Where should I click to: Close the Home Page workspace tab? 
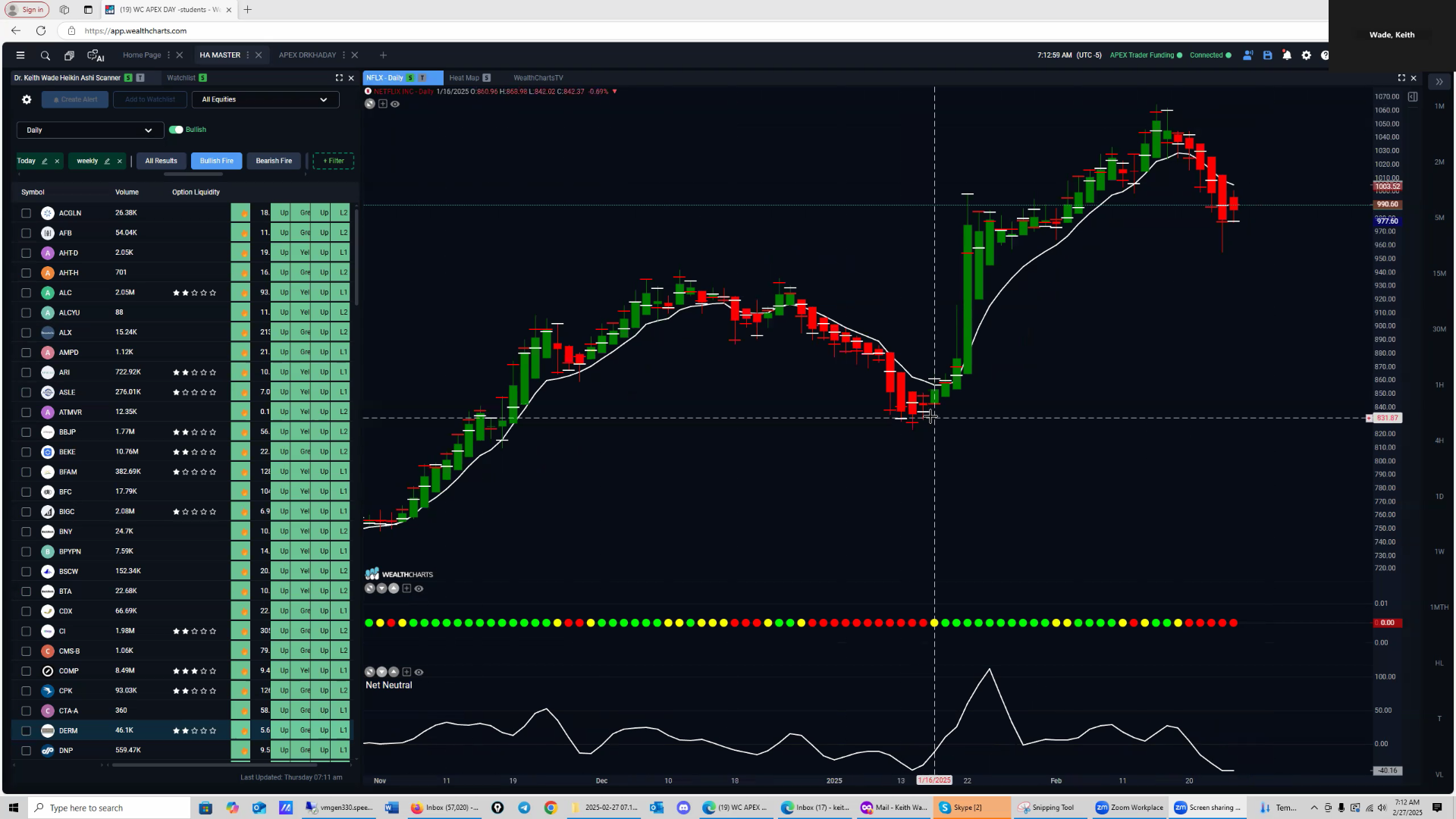(180, 55)
